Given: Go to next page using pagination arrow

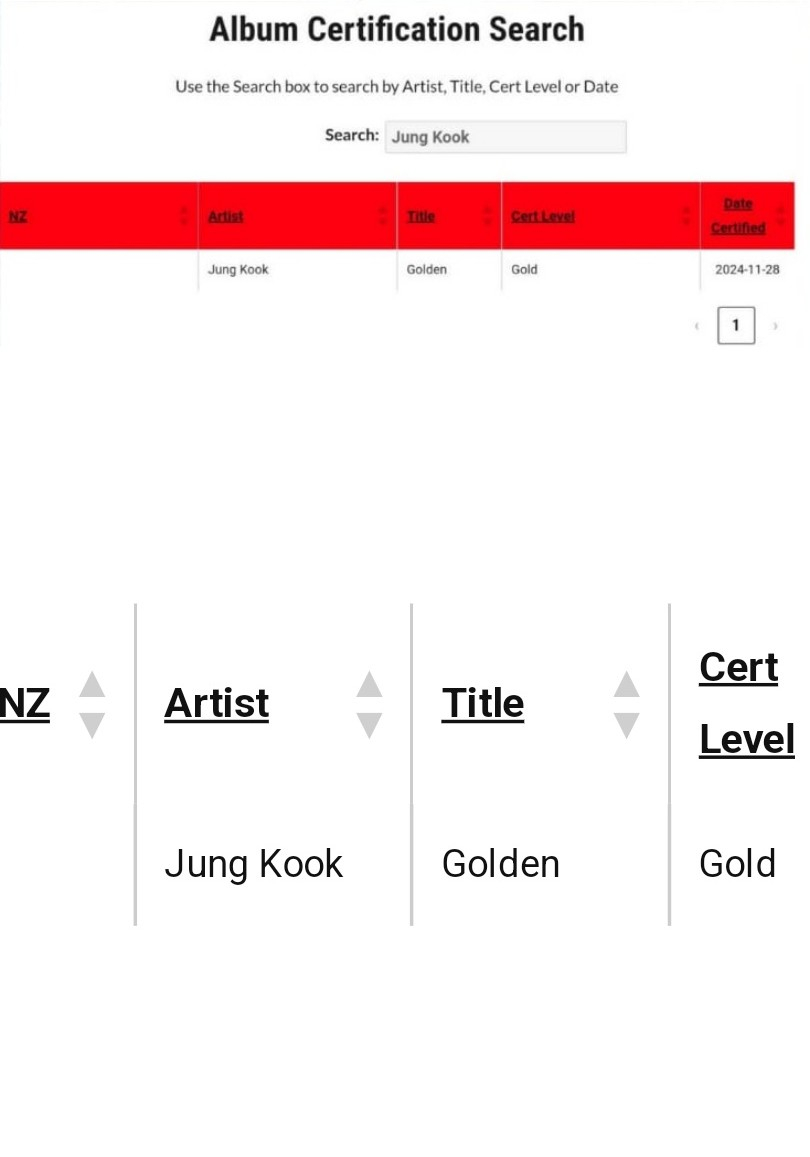Looking at the screenshot, I should [x=775, y=326].
